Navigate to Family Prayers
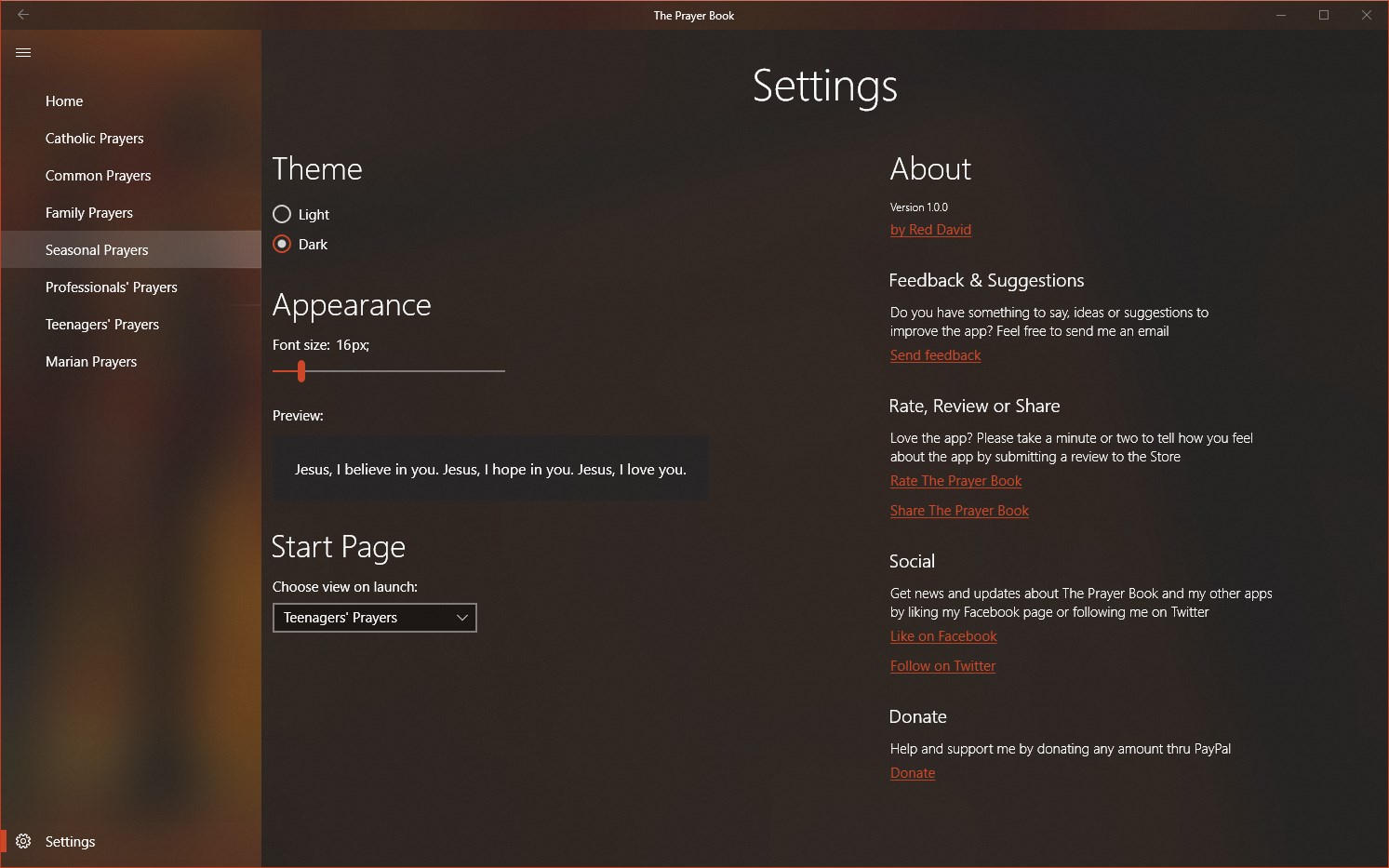This screenshot has height=868, width=1389. (x=130, y=212)
